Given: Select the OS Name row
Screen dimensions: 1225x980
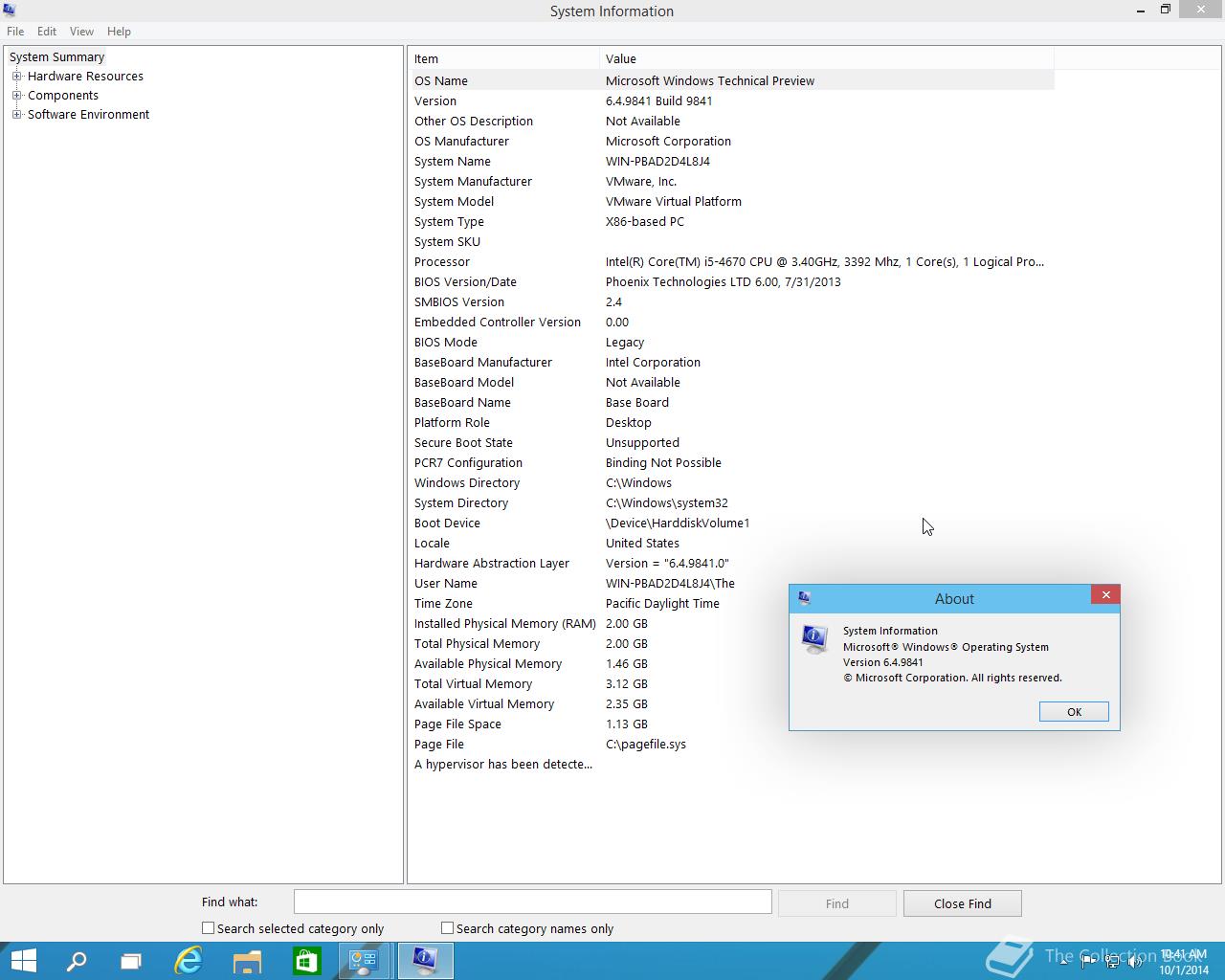Looking at the screenshot, I should pos(732,80).
